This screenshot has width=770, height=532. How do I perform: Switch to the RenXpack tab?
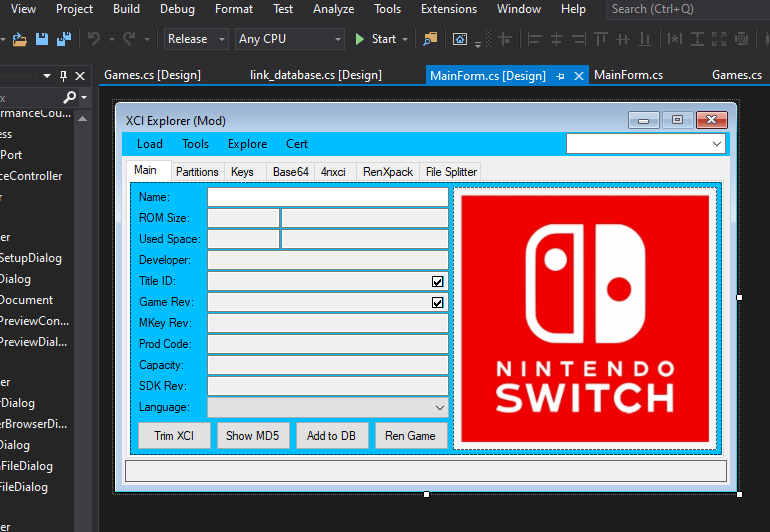click(x=388, y=172)
